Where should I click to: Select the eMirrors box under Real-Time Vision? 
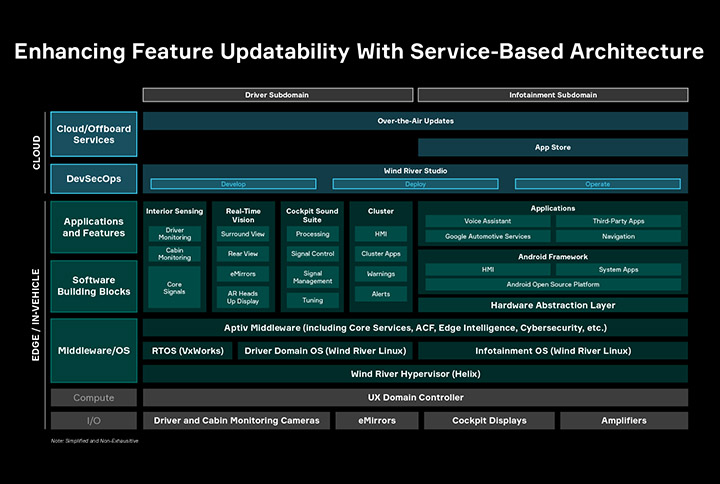click(243, 274)
